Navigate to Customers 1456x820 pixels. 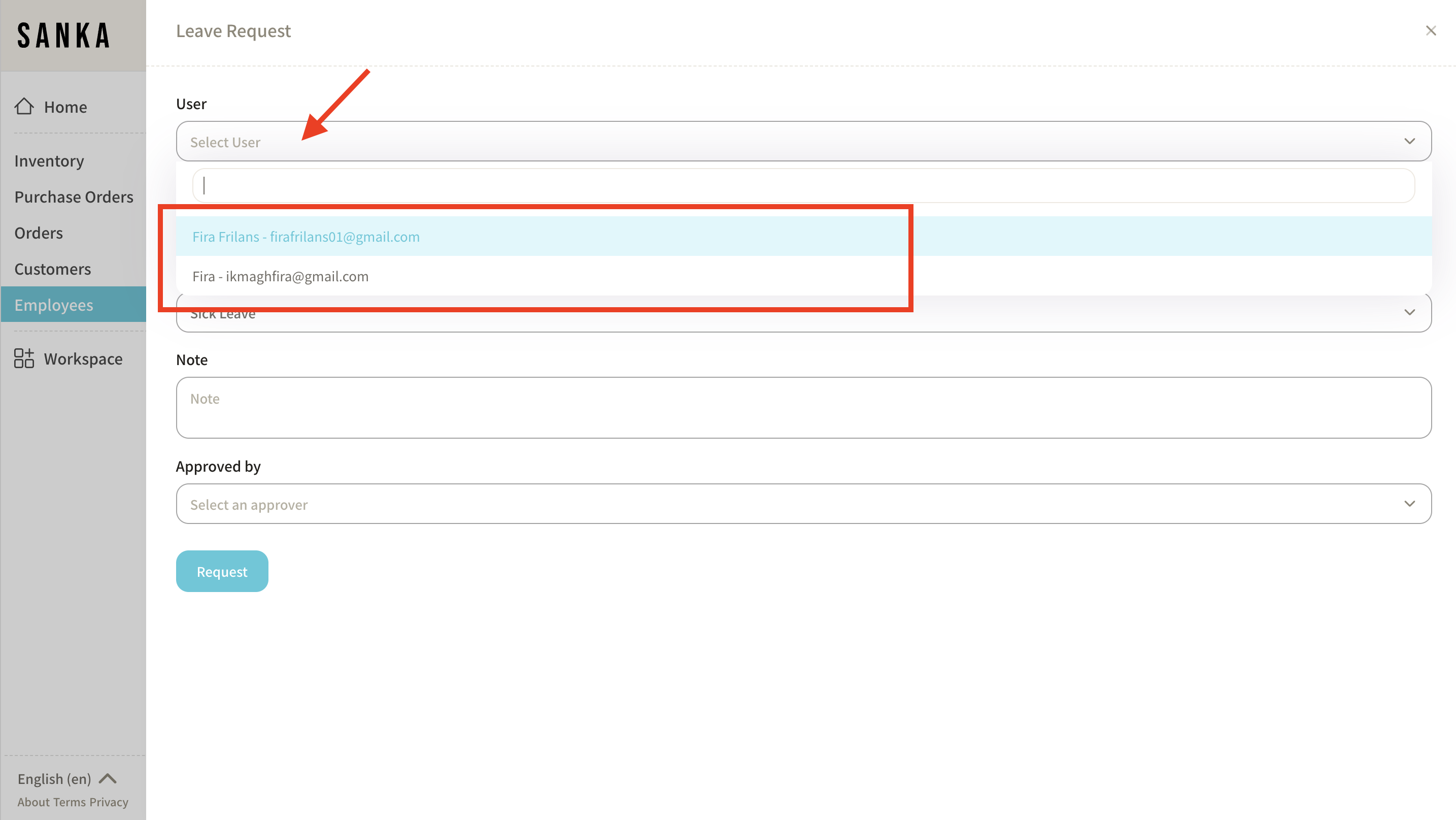53,269
